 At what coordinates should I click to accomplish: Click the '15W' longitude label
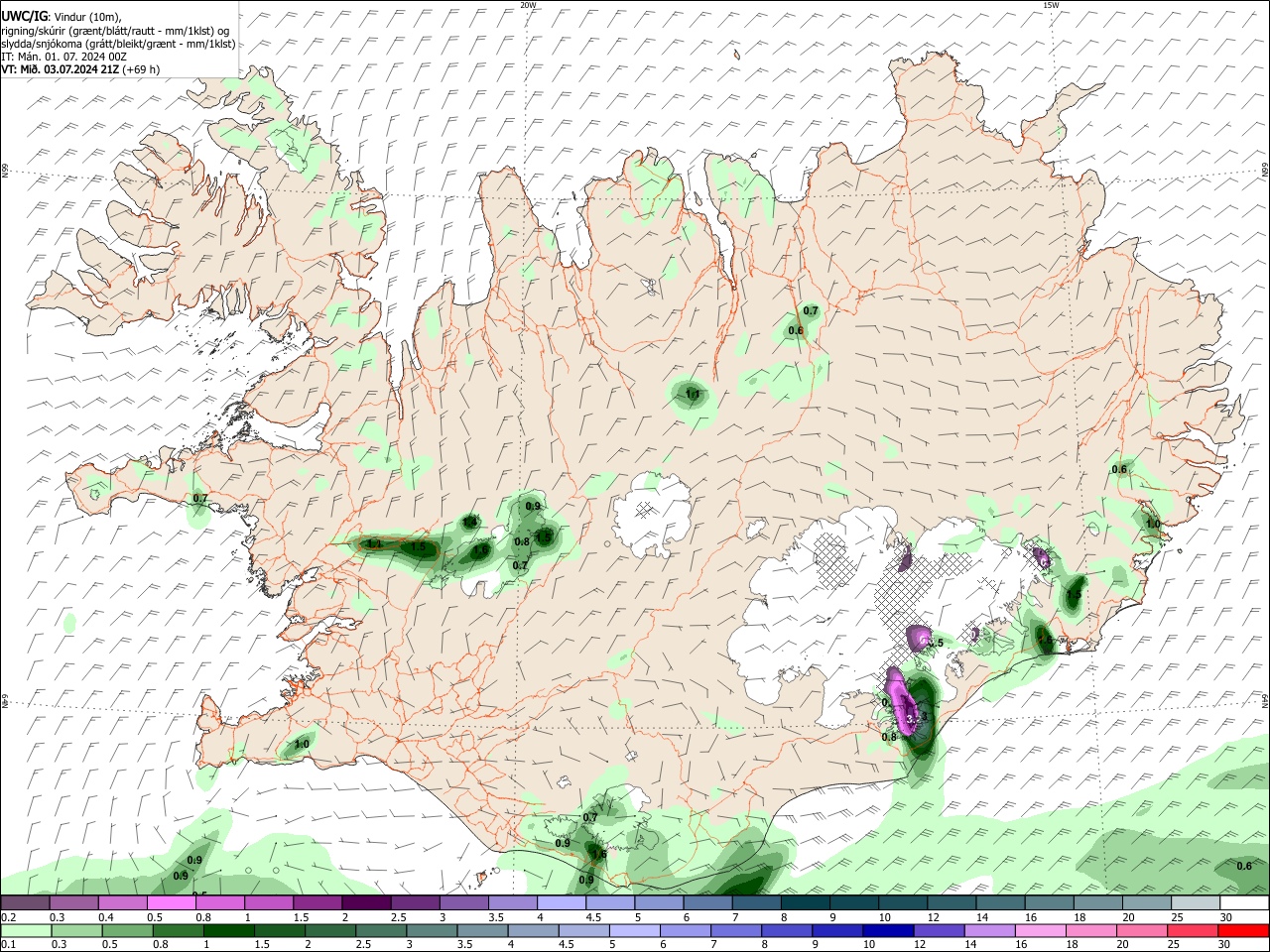[1050, 5]
